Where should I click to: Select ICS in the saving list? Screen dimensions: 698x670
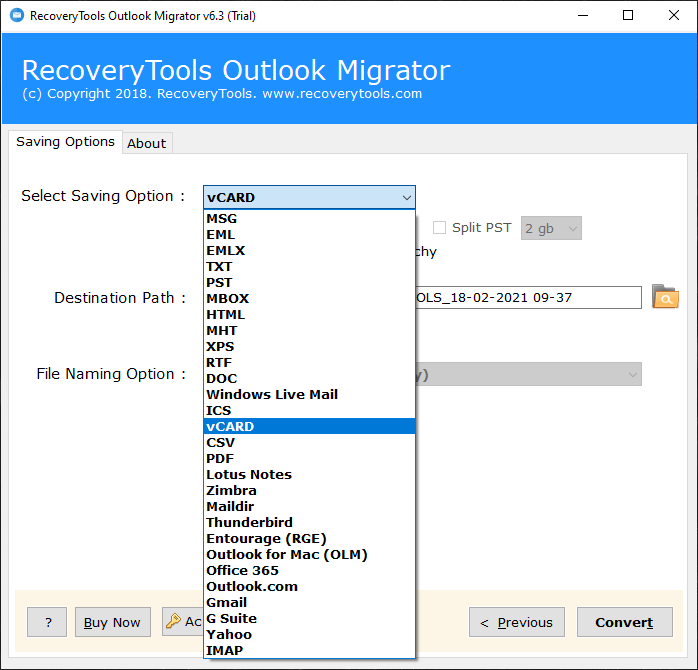tap(309, 411)
